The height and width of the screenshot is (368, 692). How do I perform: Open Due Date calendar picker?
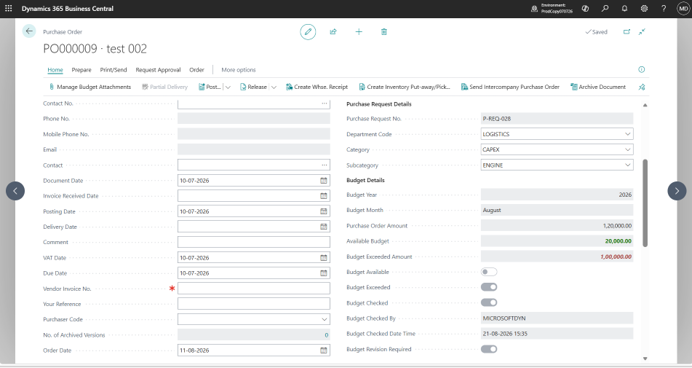323,273
